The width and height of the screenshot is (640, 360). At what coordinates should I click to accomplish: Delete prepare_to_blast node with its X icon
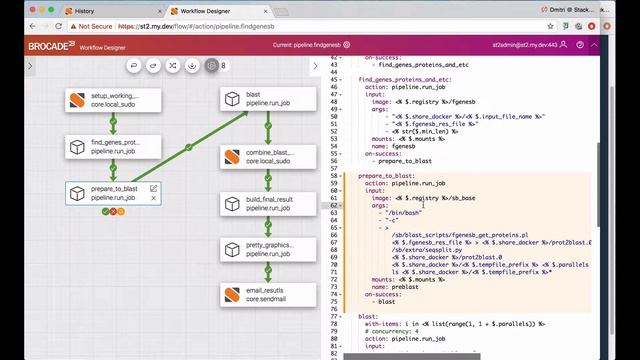[x=153, y=198]
